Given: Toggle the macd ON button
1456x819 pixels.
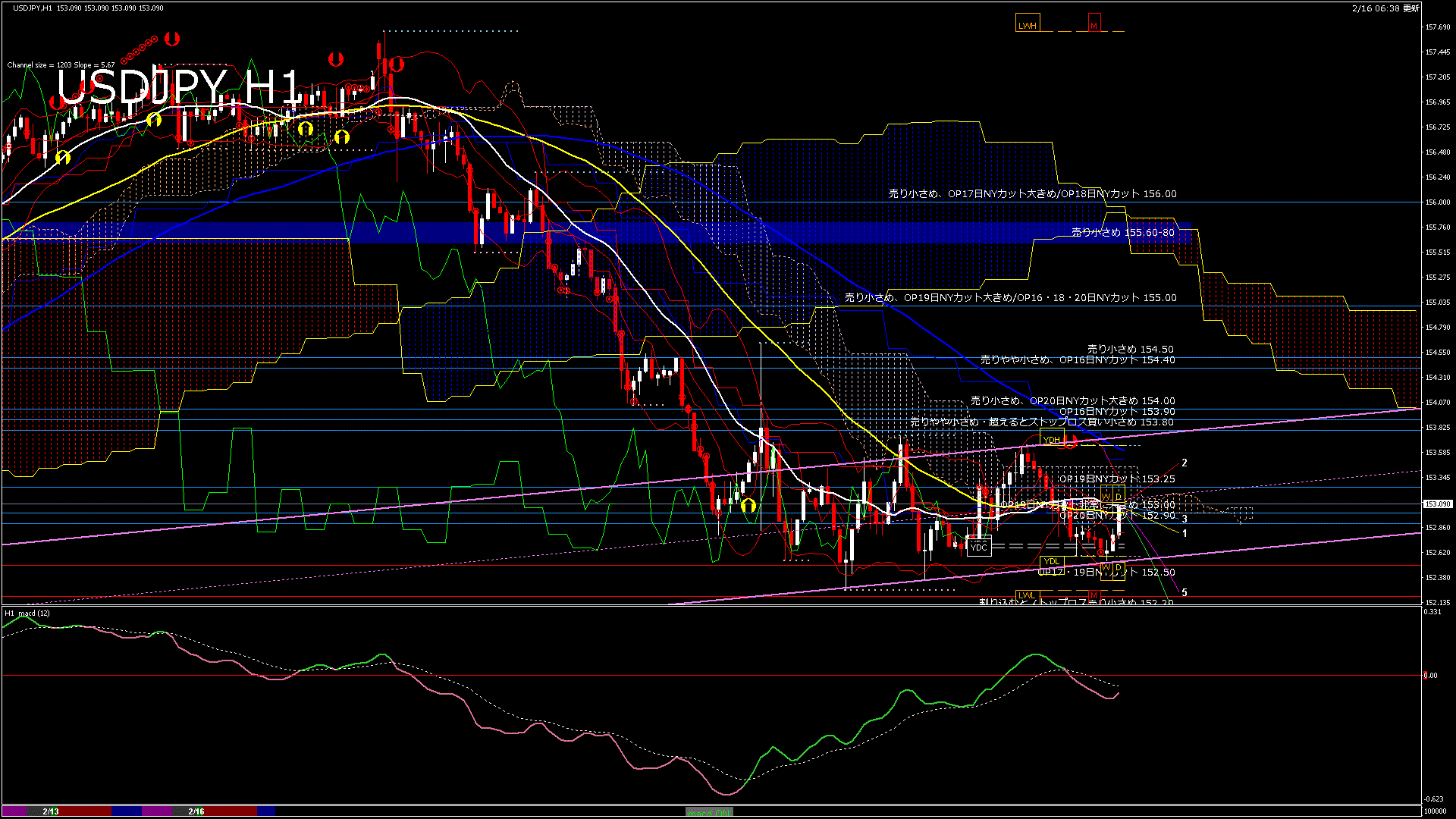Looking at the screenshot, I should (709, 811).
